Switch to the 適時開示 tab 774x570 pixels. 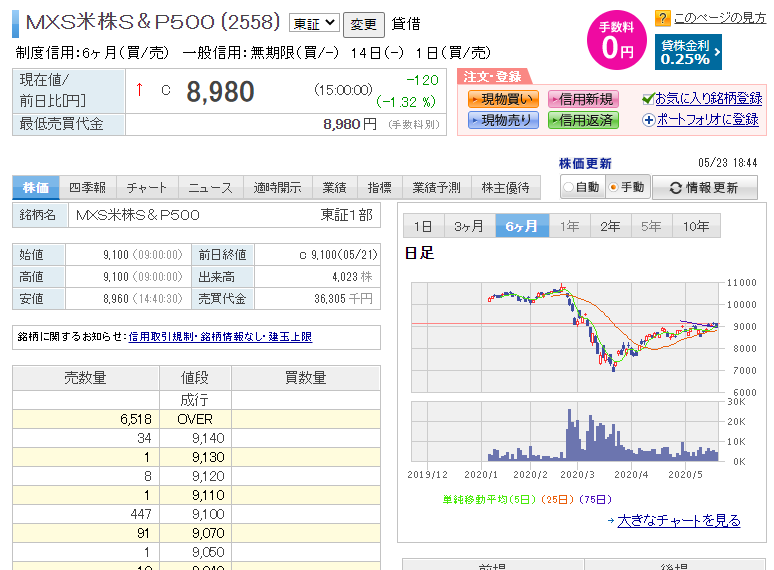coord(277,188)
